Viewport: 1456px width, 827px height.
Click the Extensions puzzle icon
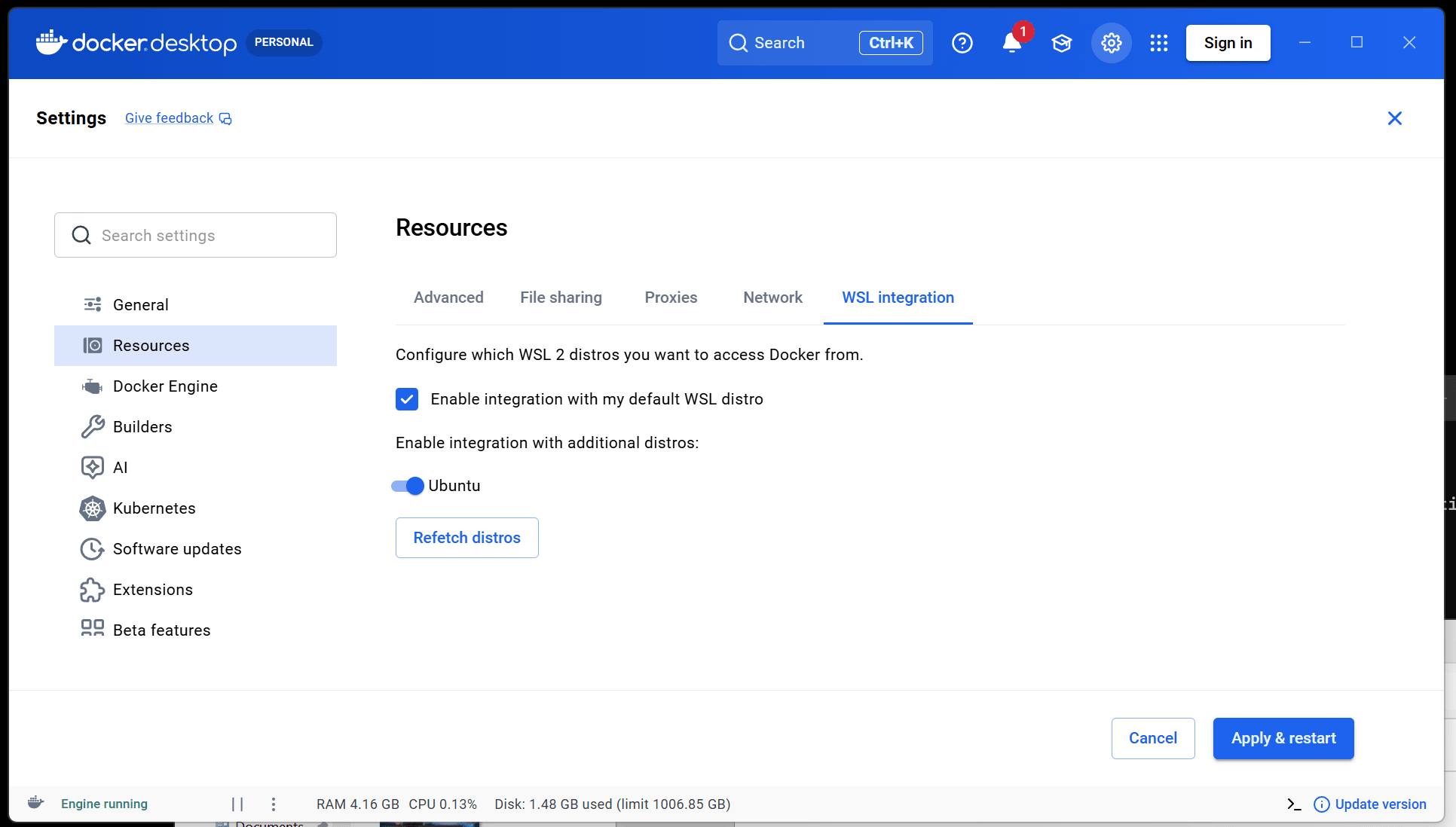click(93, 590)
